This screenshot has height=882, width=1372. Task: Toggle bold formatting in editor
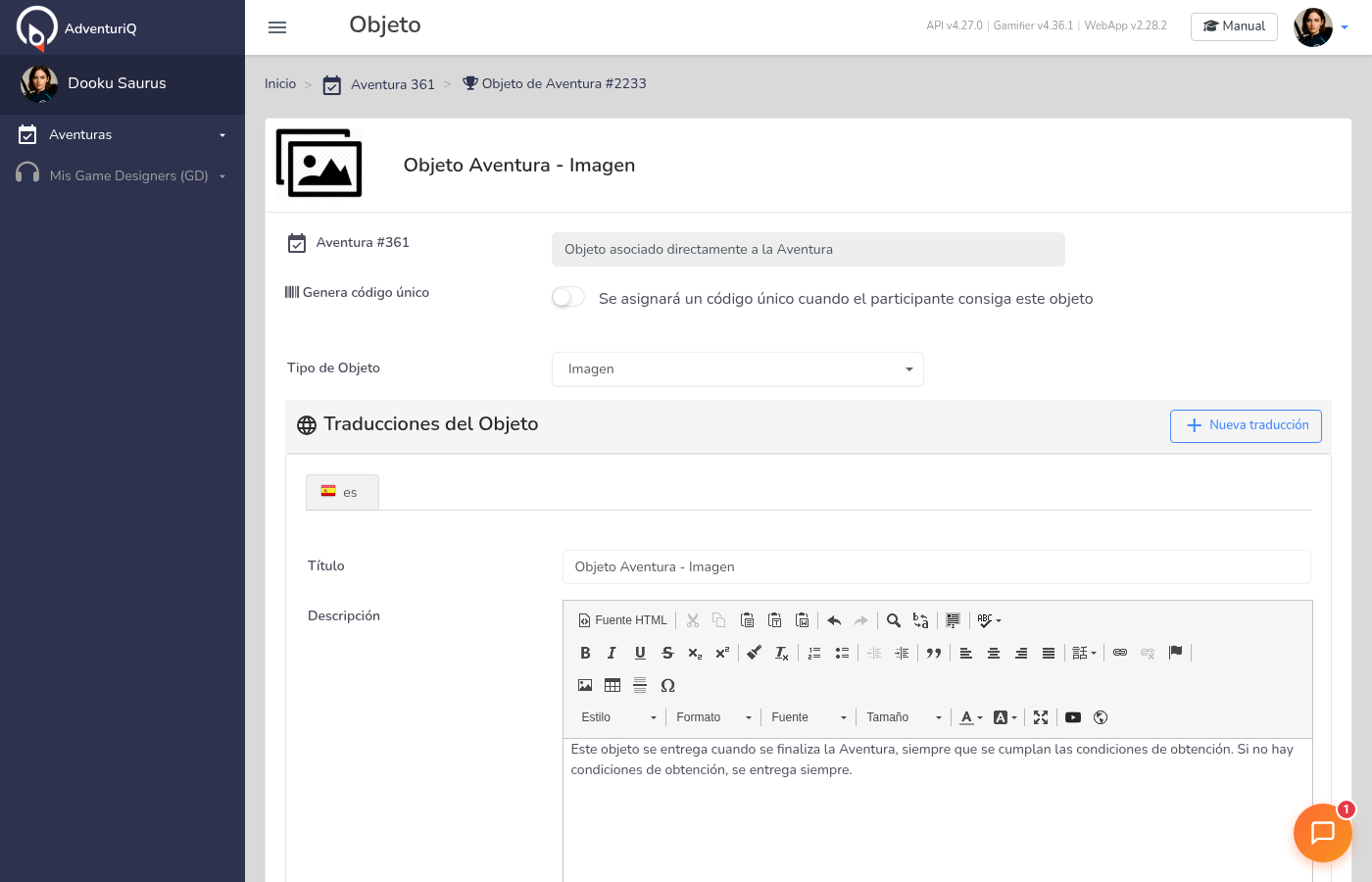pos(585,653)
